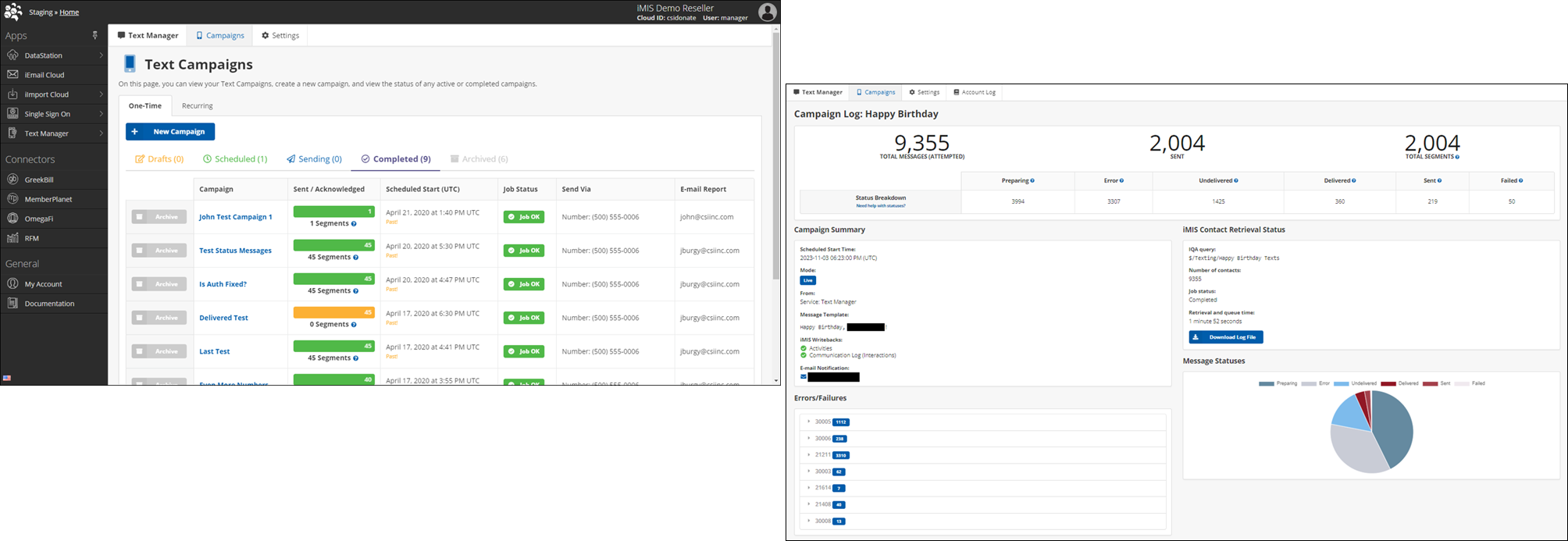Switch to the Recurring tab
The image size is (1568, 541).
click(x=197, y=106)
